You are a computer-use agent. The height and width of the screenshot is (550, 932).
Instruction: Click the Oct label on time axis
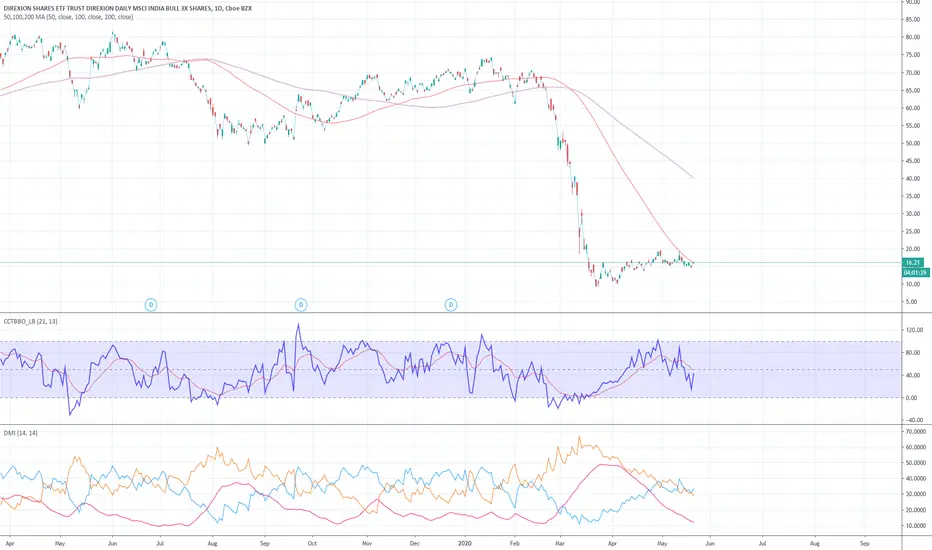click(x=312, y=543)
